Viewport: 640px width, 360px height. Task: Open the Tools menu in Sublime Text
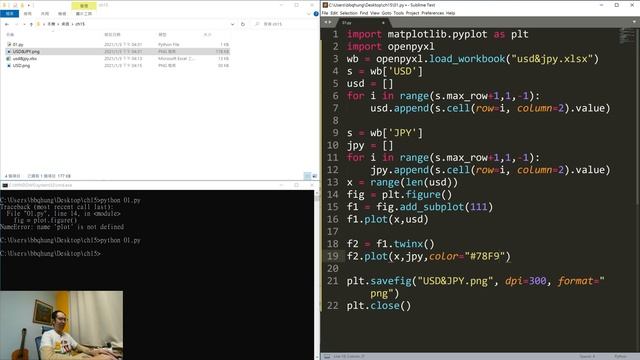pos(399,13)
